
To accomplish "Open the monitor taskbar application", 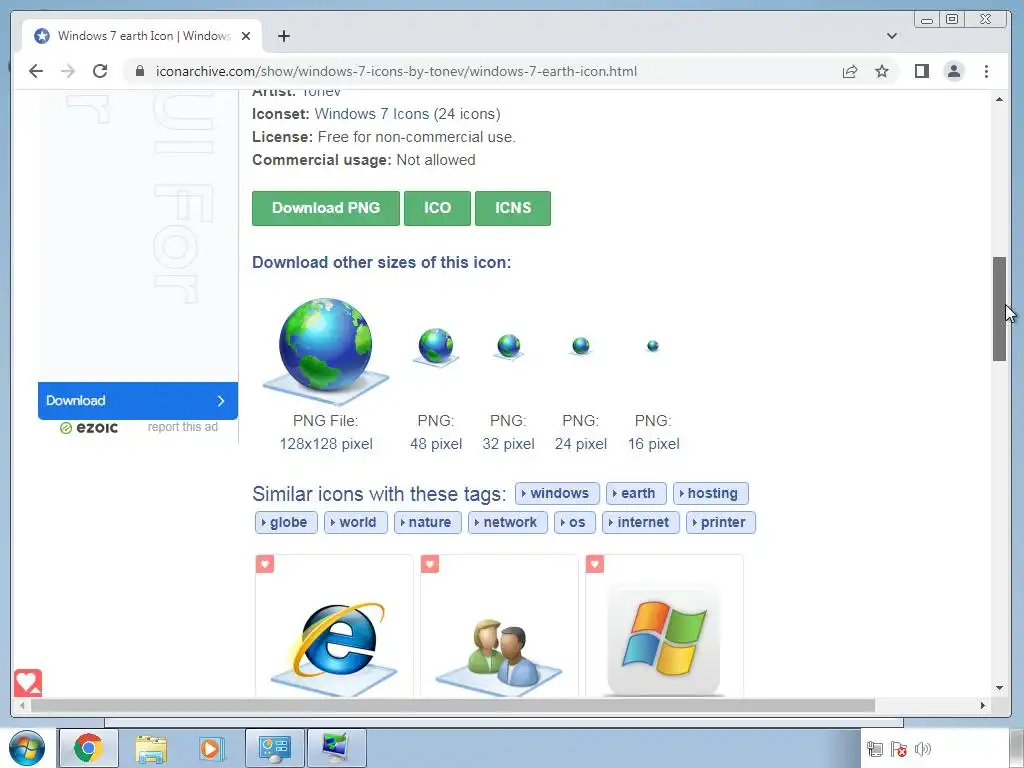I will pos(336,748).
